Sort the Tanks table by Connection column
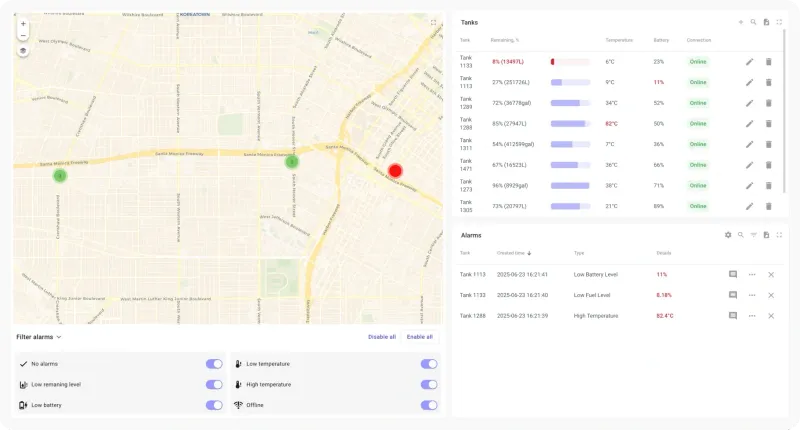 pyautogui.click(x=698, y=40)
